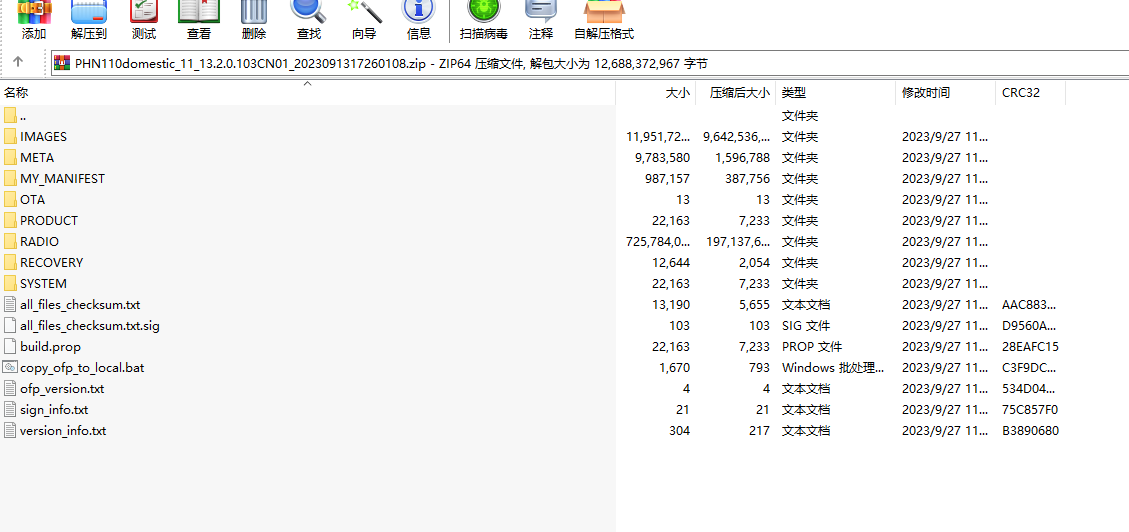Select the SYSTEM folder icon
Viewport: 1129px width, 532px height.
pos(10,284)
